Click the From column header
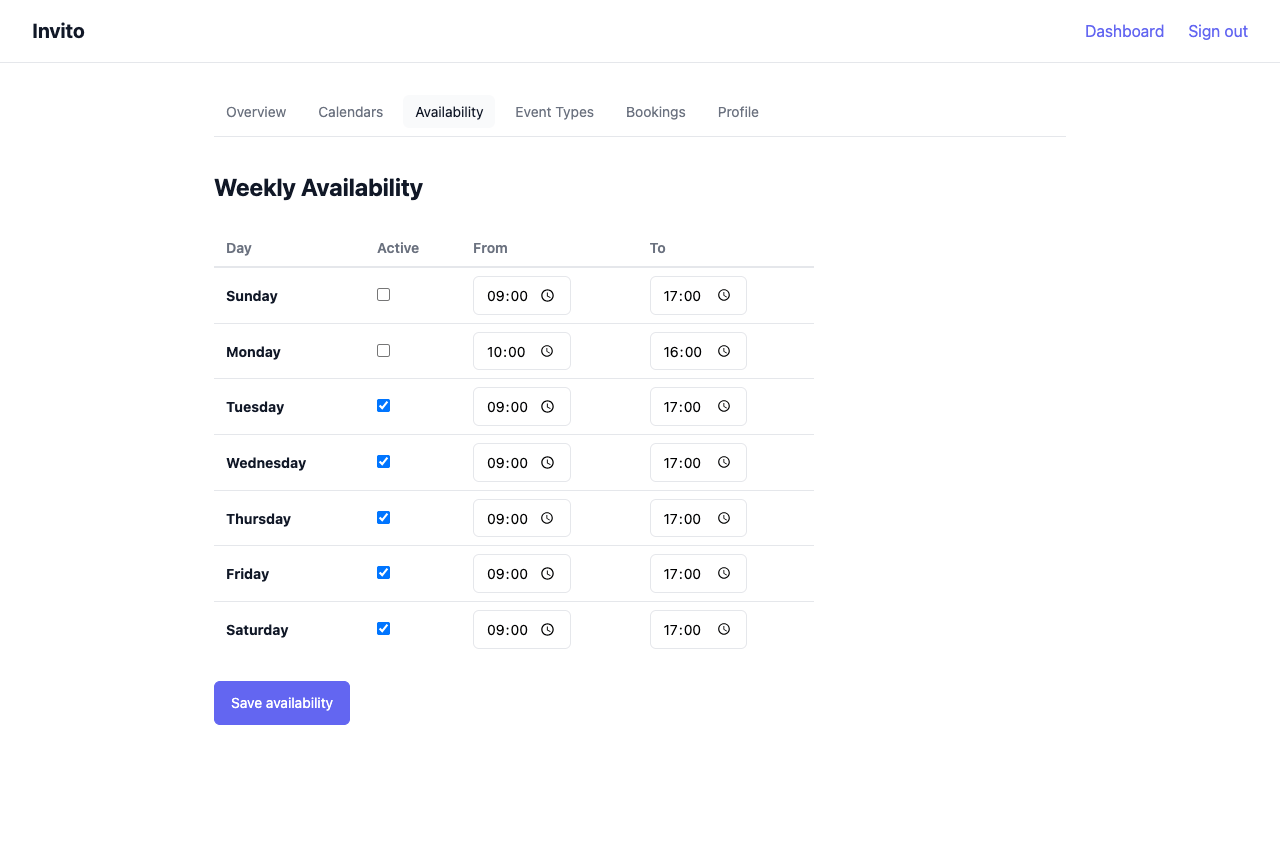The image size is (1280, 860). pyautogui.click(x=490, y=248)
